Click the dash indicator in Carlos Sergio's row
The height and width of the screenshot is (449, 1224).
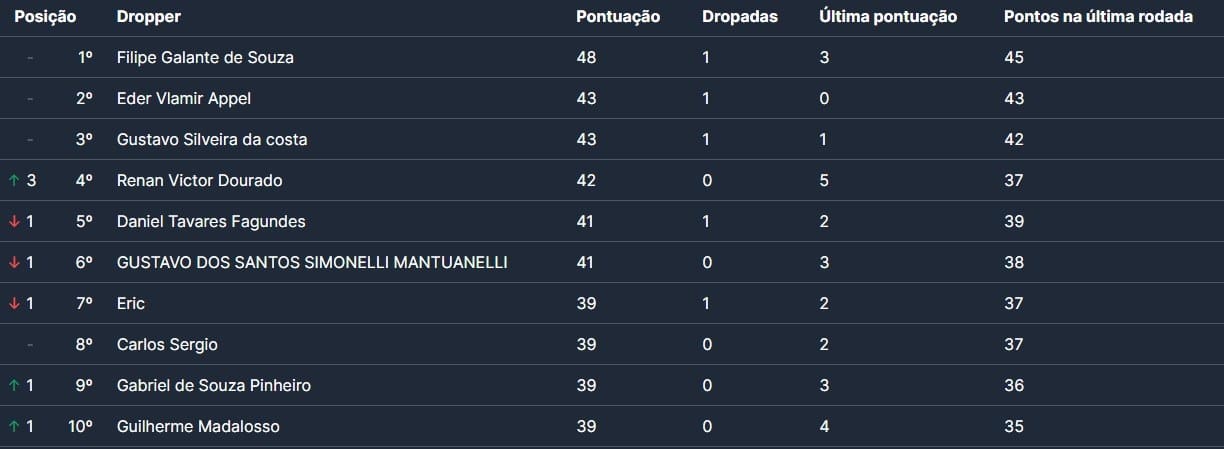[30, 345]
